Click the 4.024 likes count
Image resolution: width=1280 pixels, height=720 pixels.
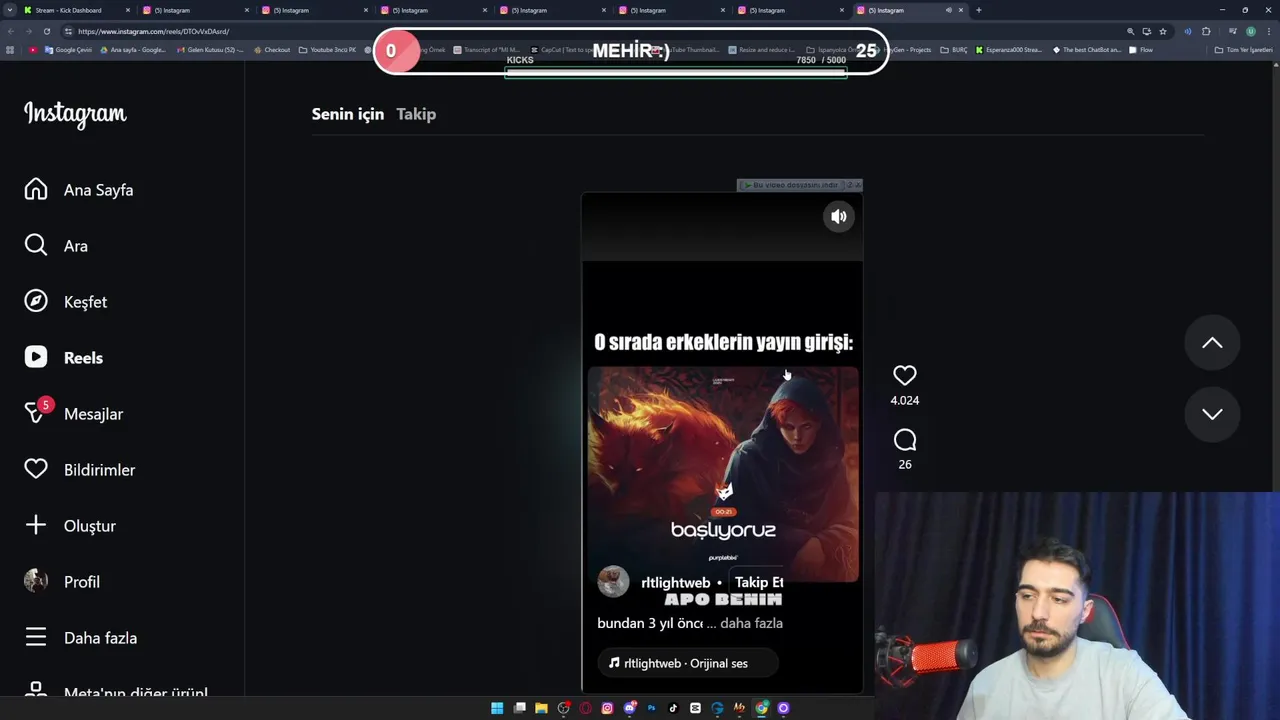(904, 400)
